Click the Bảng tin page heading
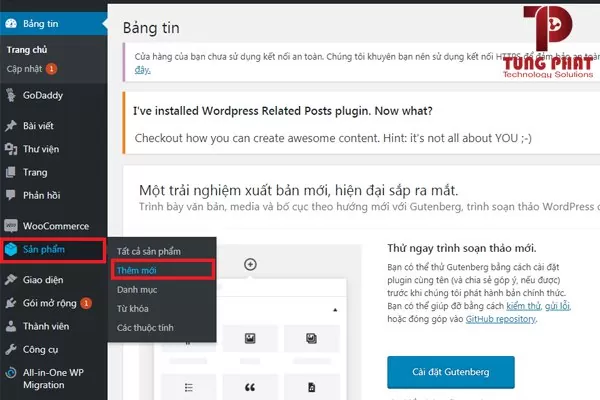Image resolution: width=600 pixels, height=400 pixels. (151, 28)
